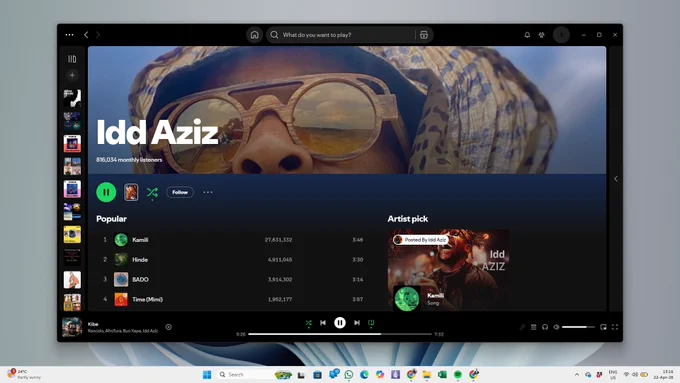Open Excel from the taskbar
This screenshot has width=680, height=383.
click(x=442, y=374)
